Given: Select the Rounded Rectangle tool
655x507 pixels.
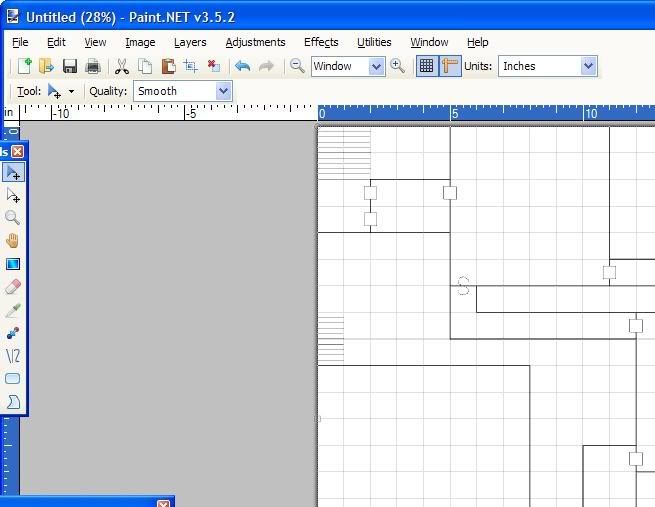Looking at the screenshot, I should [13, 379].
